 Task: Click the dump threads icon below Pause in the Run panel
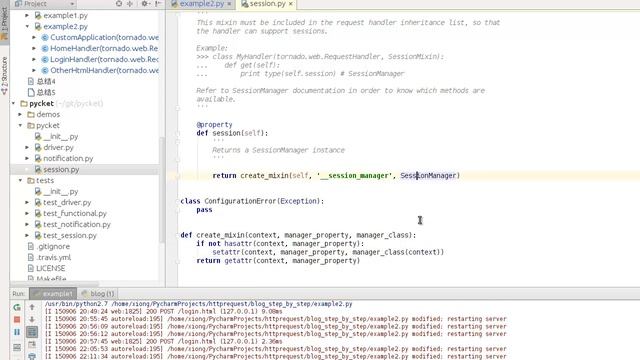click(17, 347)
